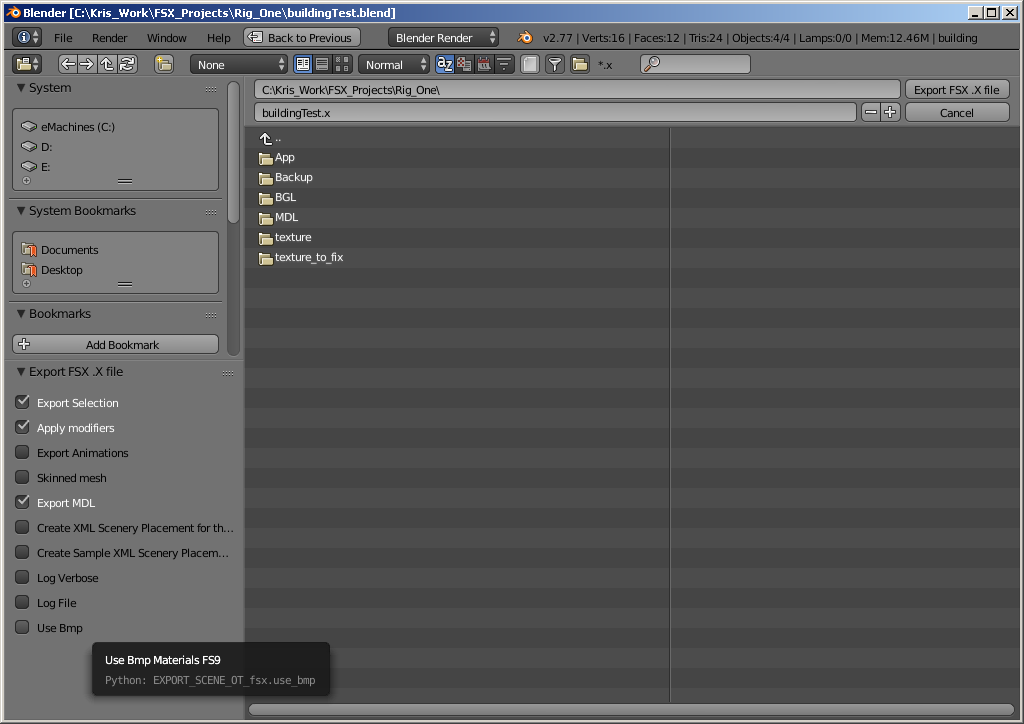The image size is (1024, 724).
Task: Enable the Export Animations checkbox
Action: (22, 453)
